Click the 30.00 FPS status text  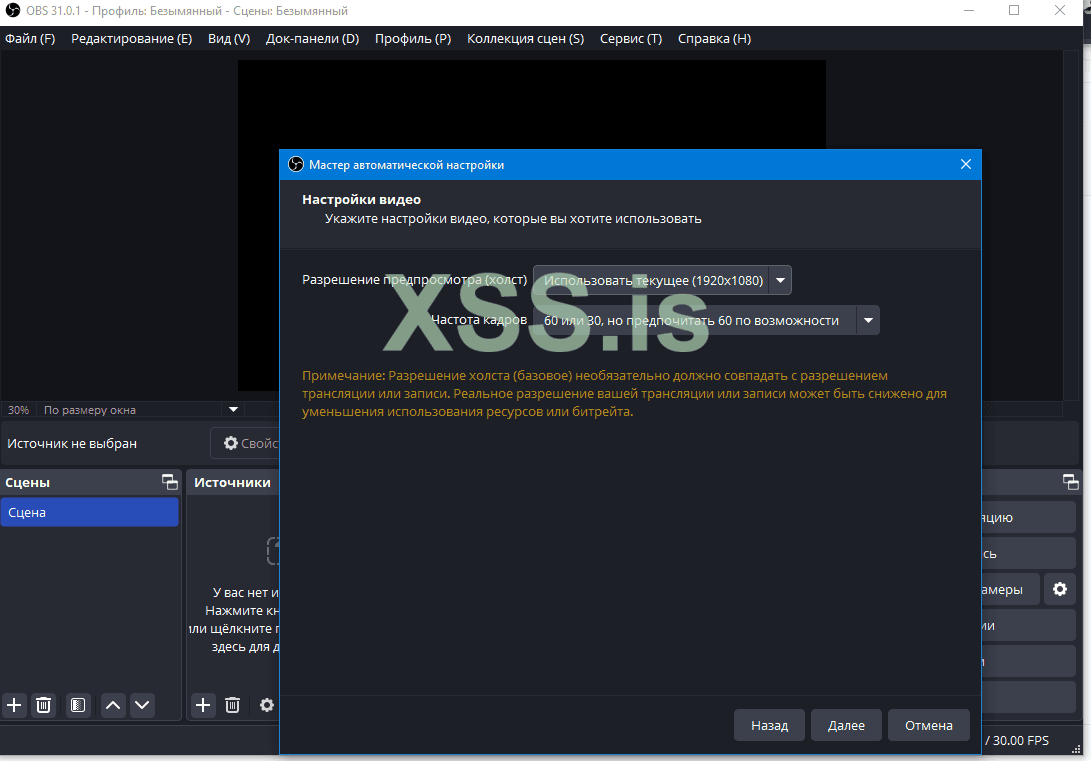pyautogui.click(x=1020, y=740)
